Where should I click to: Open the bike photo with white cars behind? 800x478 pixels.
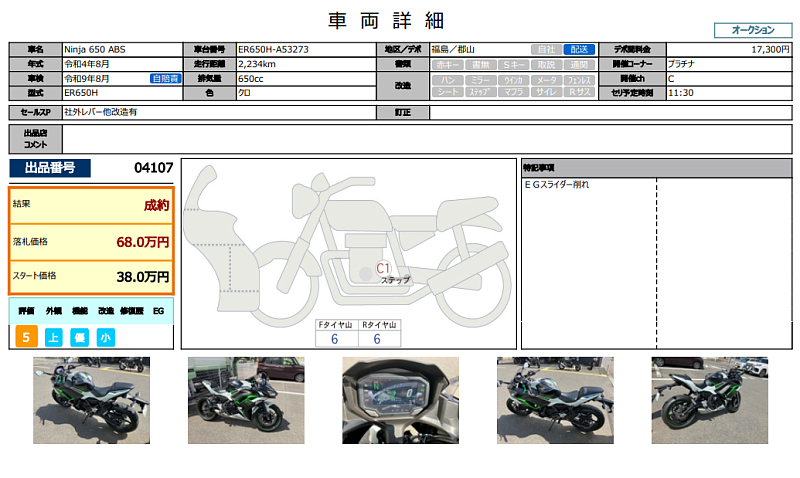point(710,400)
